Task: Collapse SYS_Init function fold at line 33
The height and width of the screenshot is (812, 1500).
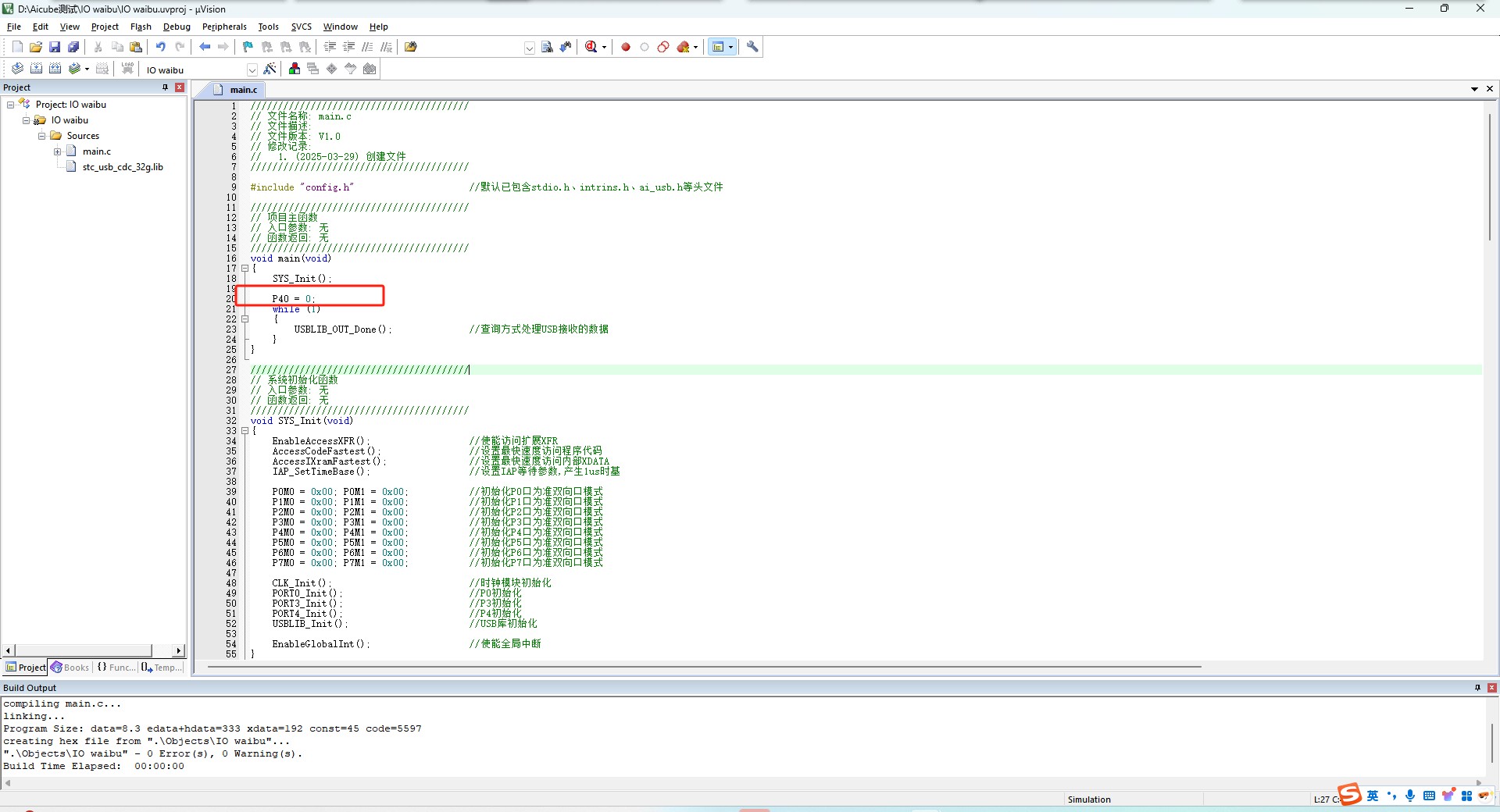Action: (245, 431)
